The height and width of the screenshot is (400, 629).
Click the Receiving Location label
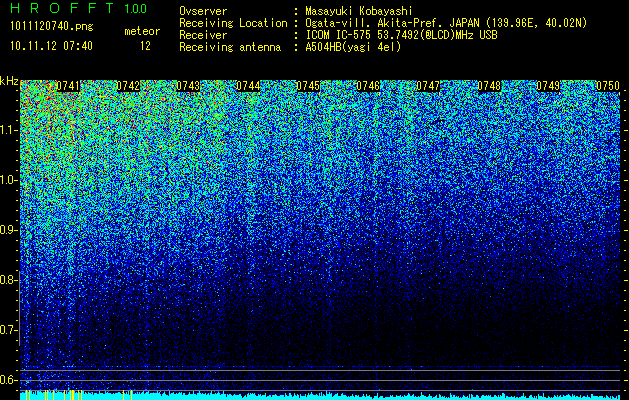point(233,24)
